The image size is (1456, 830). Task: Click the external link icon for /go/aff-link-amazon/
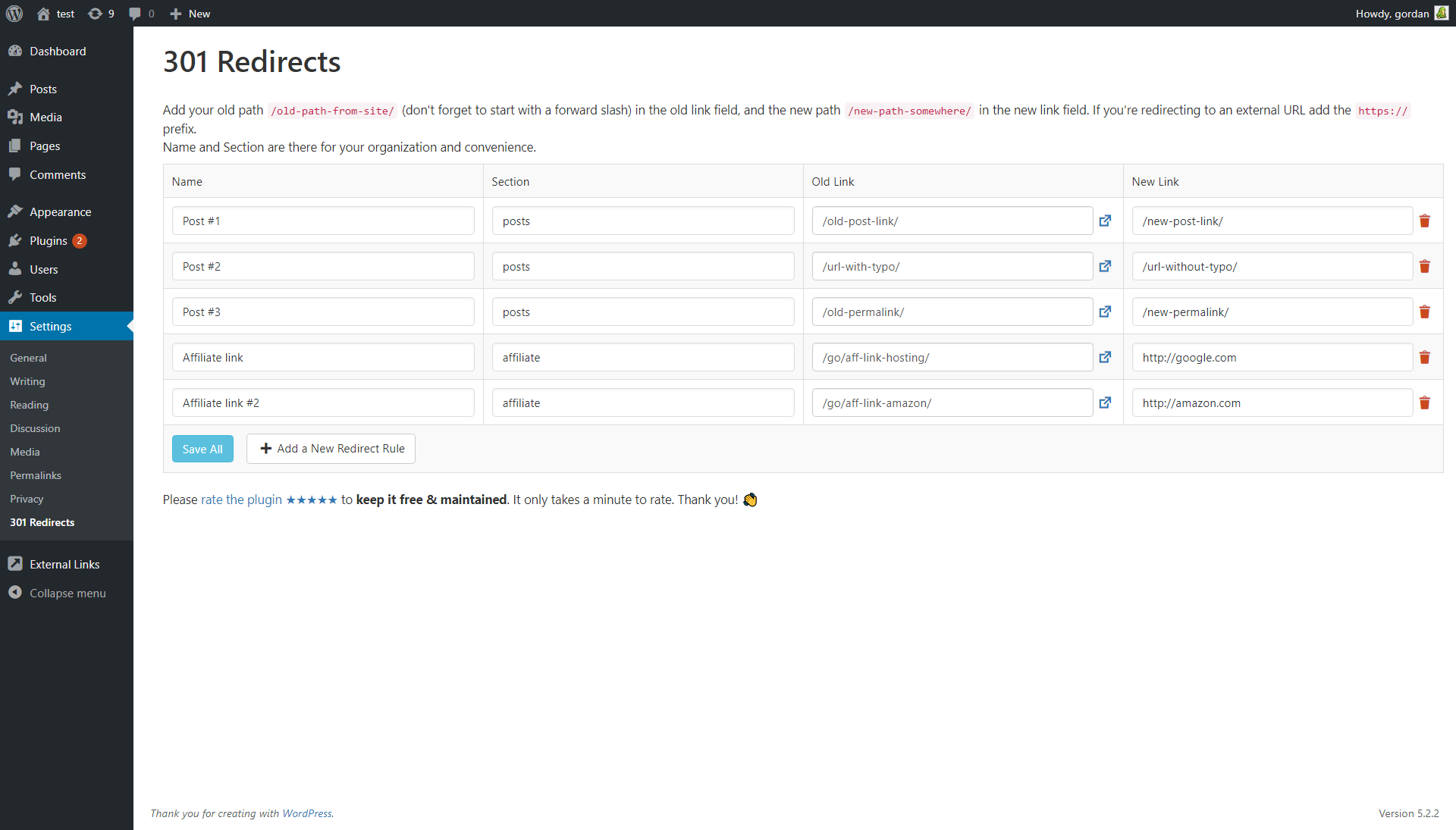pos(1105,402)
